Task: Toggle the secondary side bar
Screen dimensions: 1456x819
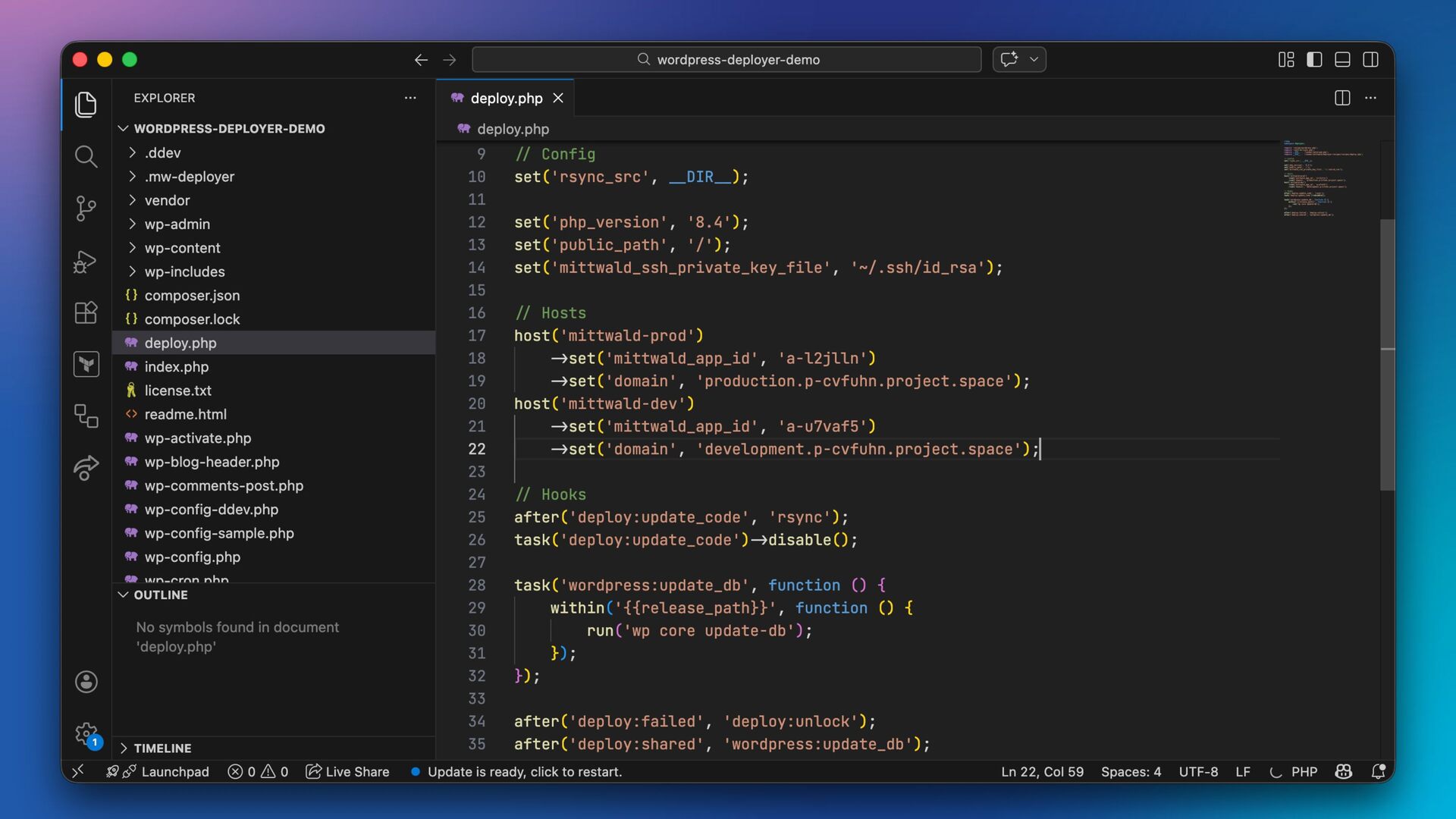Action: coord(1370,59)
